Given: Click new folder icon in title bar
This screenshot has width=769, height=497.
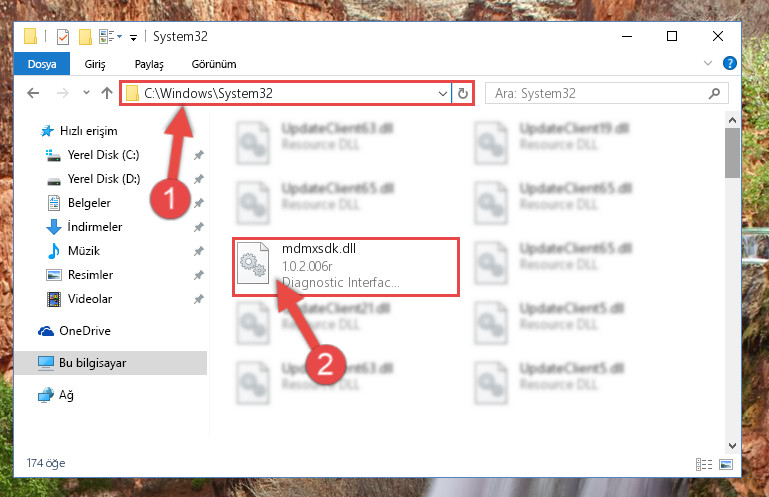Looking at the screenshot, I should (x=85, y=37).
